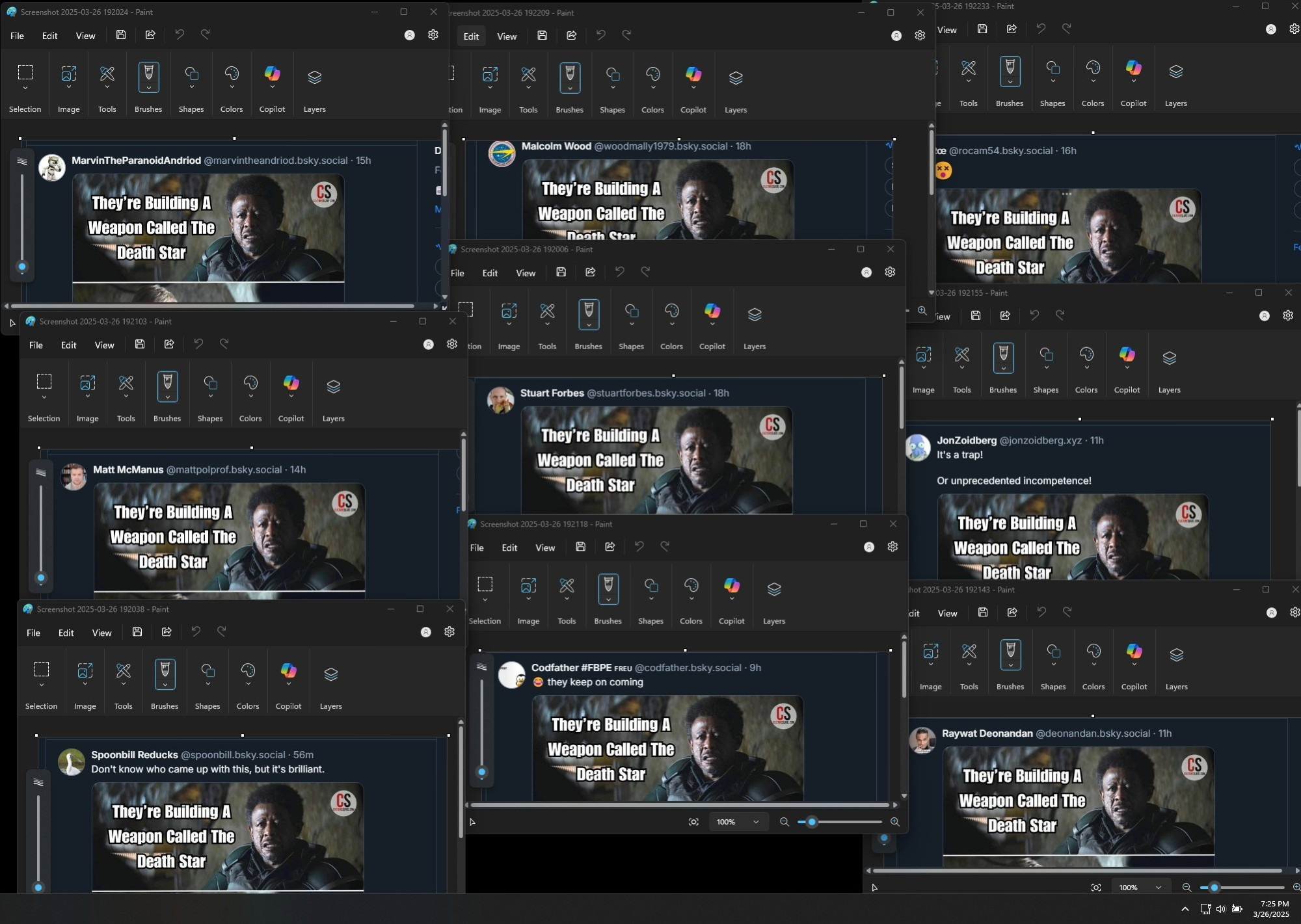Open View menu in Screenshot 192006 window

(x=526, y=273)
